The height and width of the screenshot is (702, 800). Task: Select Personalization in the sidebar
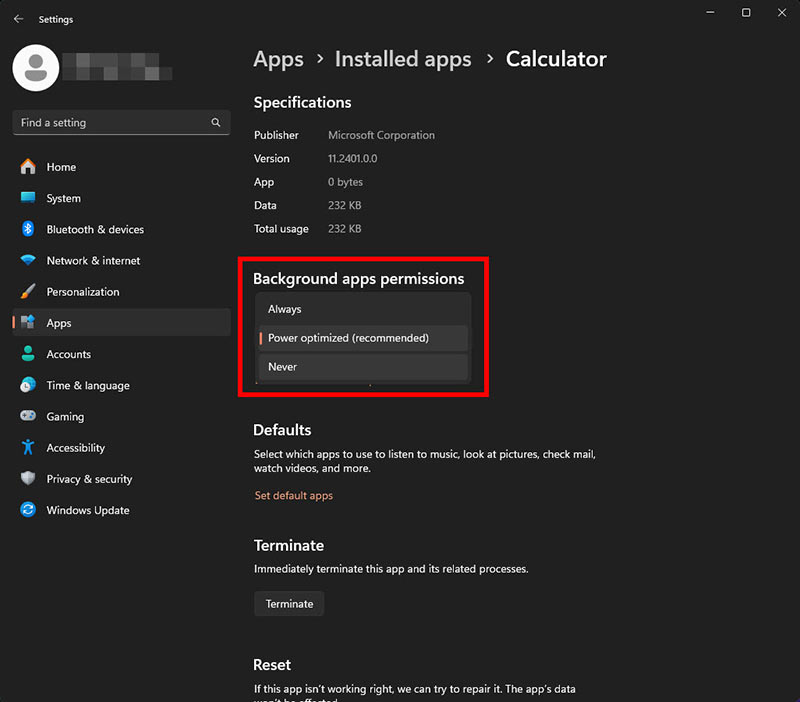[x=121, y=291]
